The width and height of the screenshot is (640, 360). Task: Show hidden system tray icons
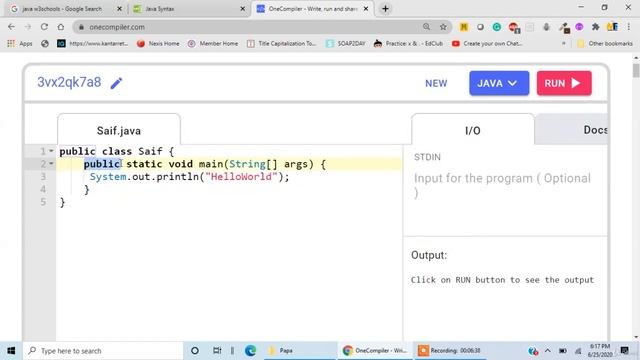[548, 351]
